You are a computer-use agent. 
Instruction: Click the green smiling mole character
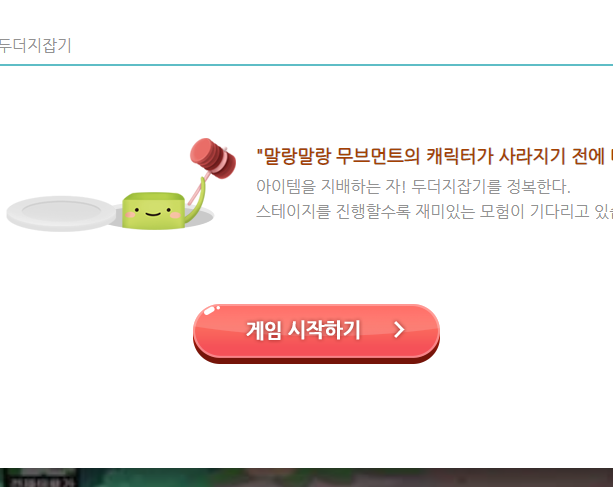pos(154,210)
